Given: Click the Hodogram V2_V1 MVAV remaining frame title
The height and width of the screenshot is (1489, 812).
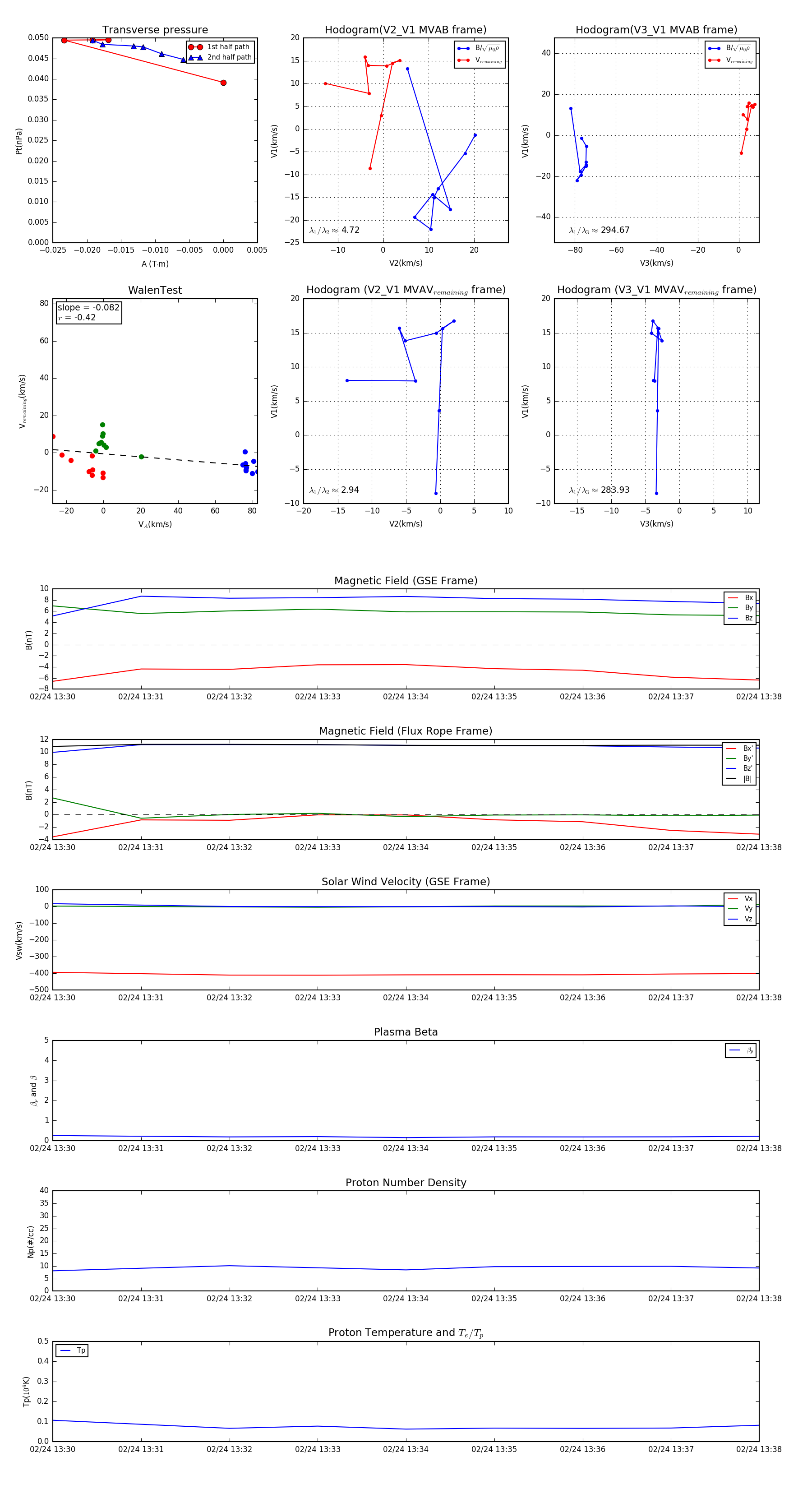Looking at the screenshot, I should point(406,290).
